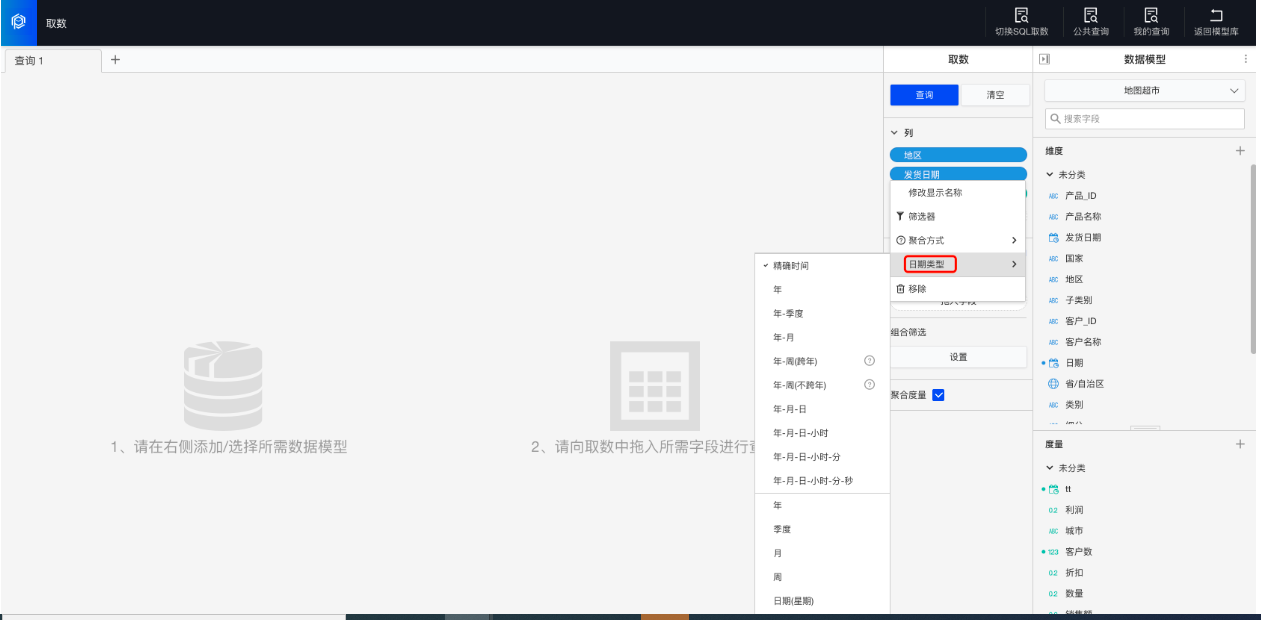Click the 地区 column pill
This screenshot has width=1261, height=620.
(958, 155)
